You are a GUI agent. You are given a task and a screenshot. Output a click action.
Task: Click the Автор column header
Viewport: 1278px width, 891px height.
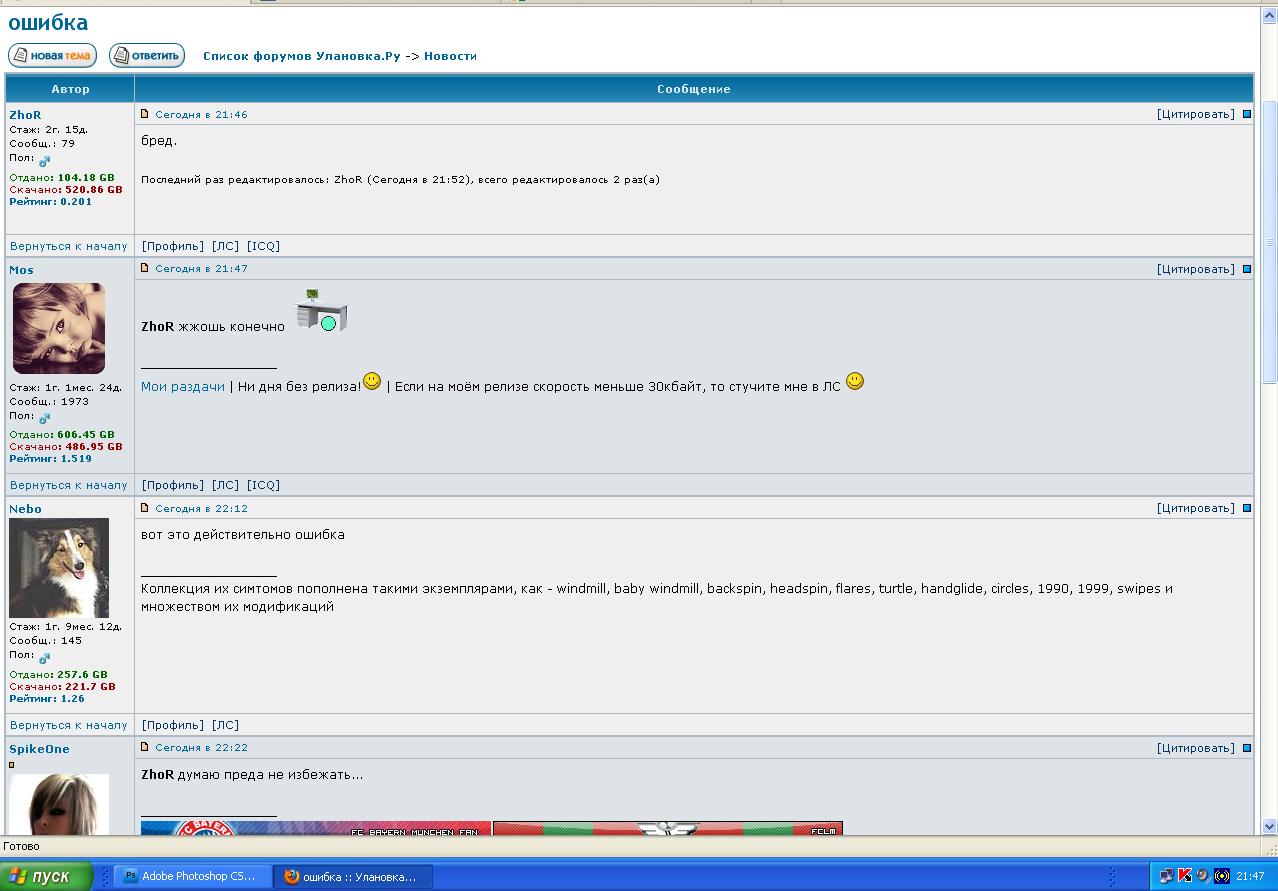70,89
